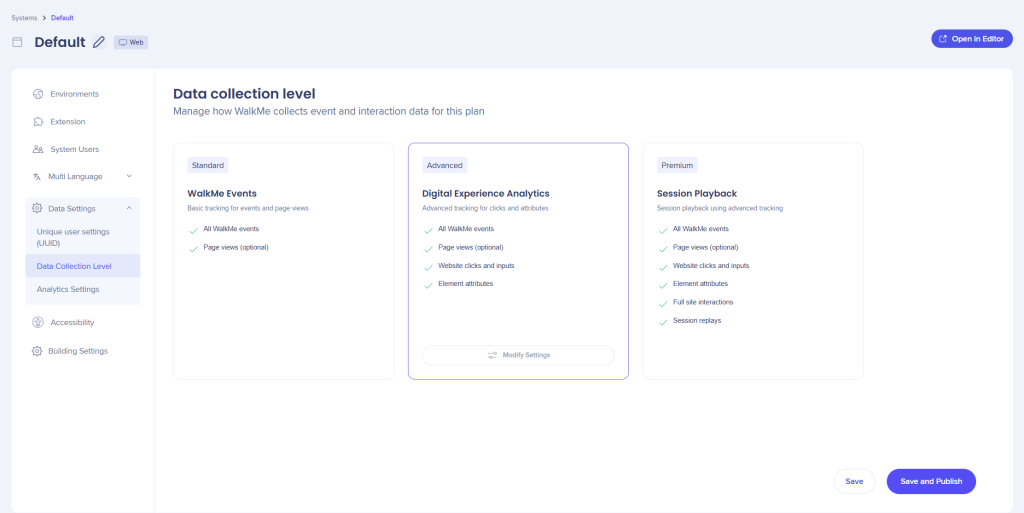Click the system icon left of Default title
Screen dimensions: 1024x513
(x=17, y=42)
